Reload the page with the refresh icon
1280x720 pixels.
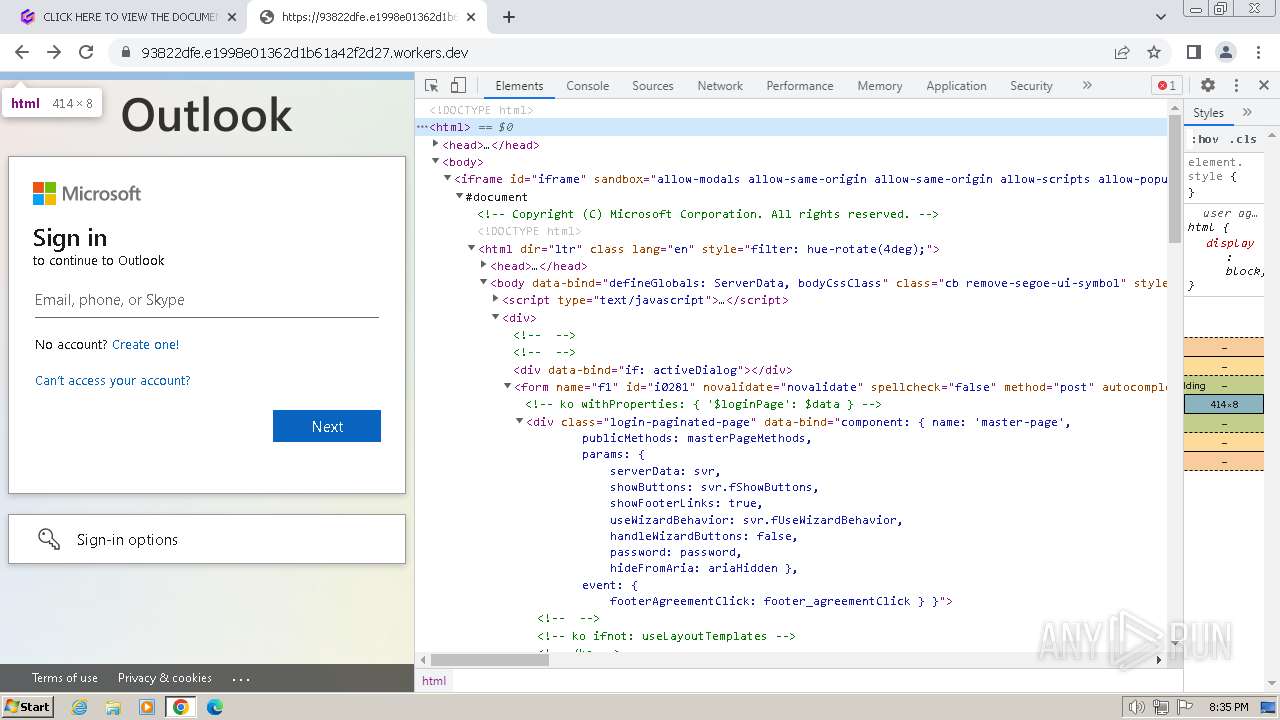tap(86, 52)
